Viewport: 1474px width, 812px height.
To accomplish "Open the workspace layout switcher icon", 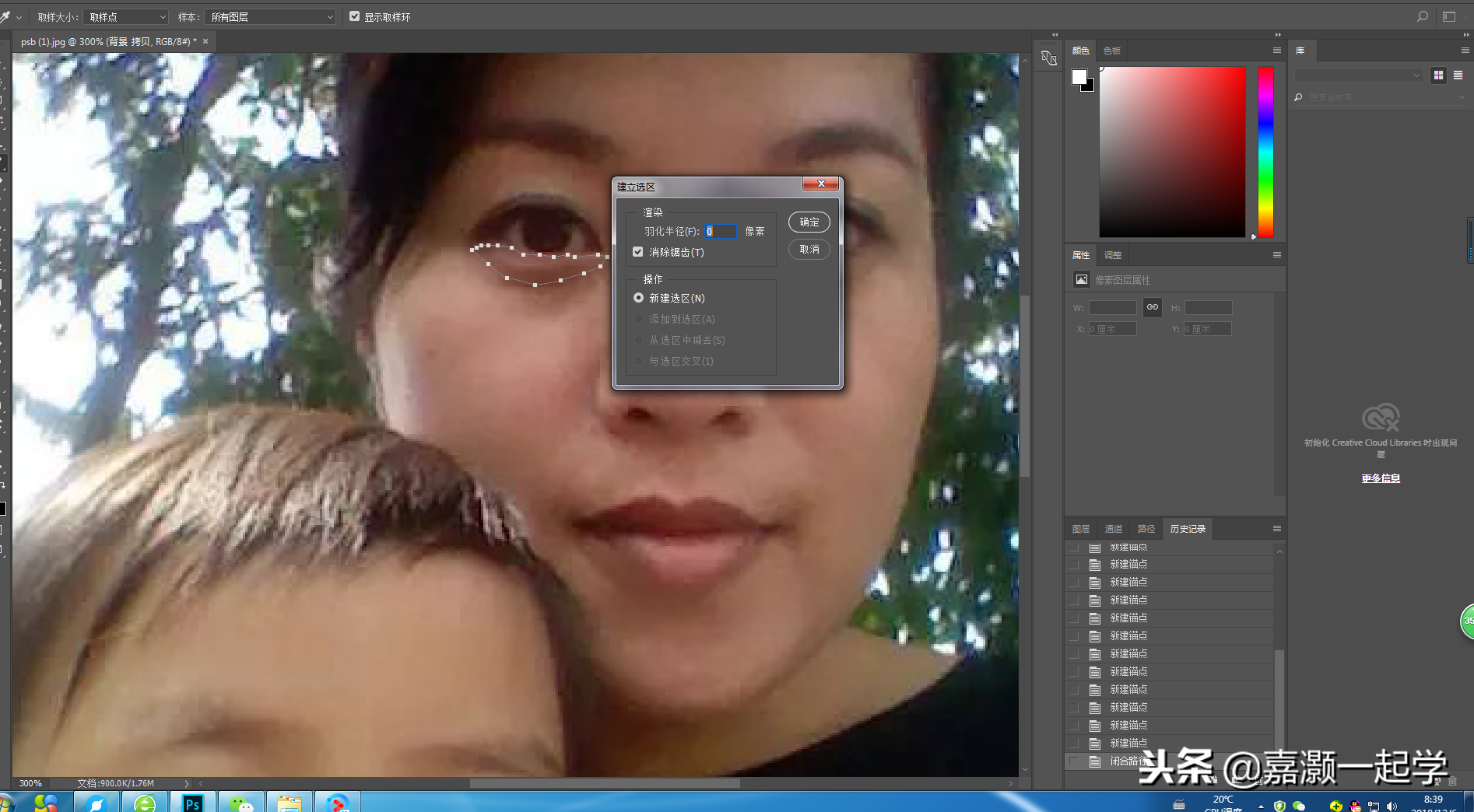I will (x=1449, y=16).
